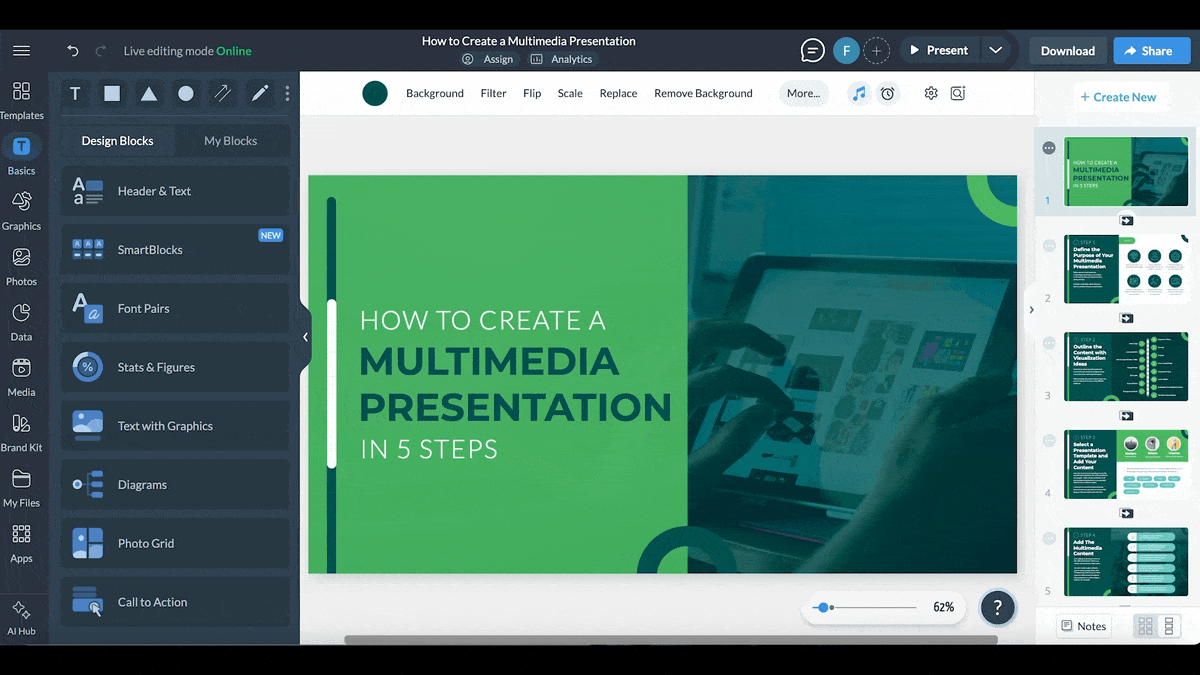Open the help question mark button
Viewport: 1200px width, 675px height.
[997, 607]
